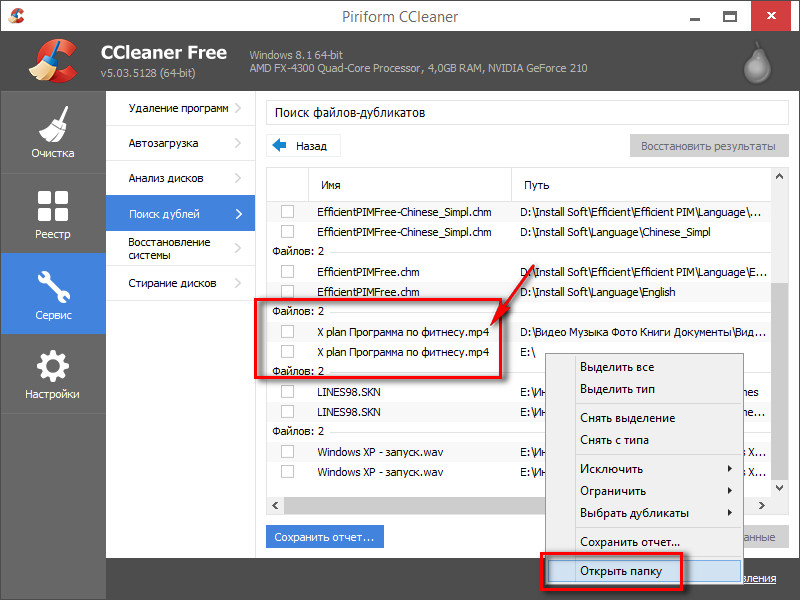Image resolution: width=800 pixels, height=600 pixels.
Task: Check second LINES98.SKN file
Action: (x=287, y=411)
